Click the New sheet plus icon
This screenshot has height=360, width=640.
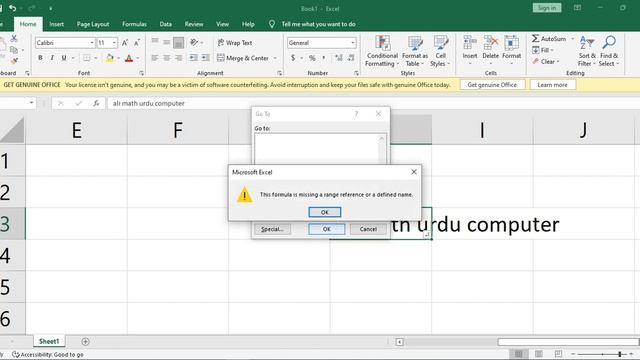(x=85, y=342)
